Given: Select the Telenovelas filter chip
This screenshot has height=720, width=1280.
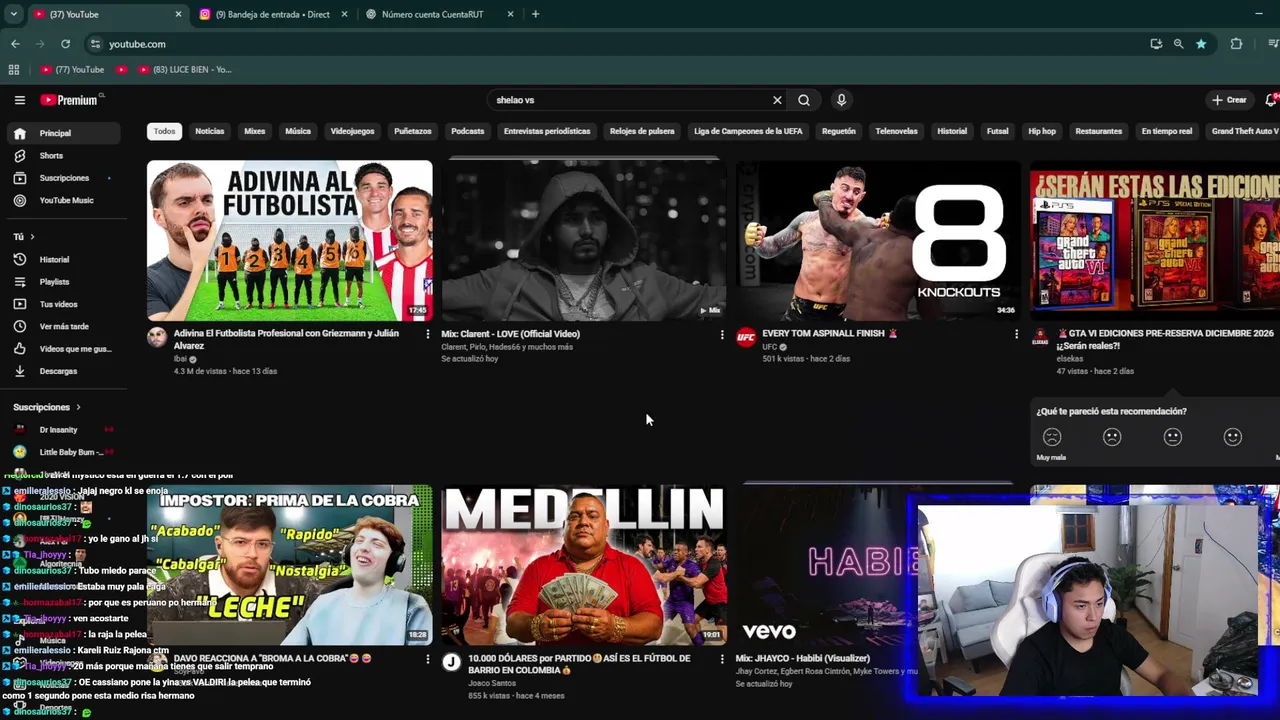Looking at the screenshot, I should click(896, 131).
